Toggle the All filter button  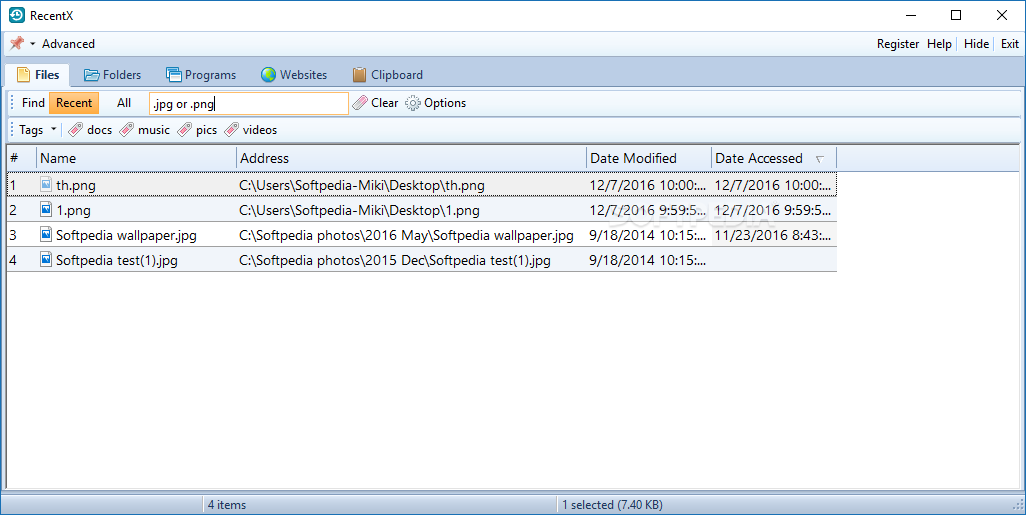point(124,103)
